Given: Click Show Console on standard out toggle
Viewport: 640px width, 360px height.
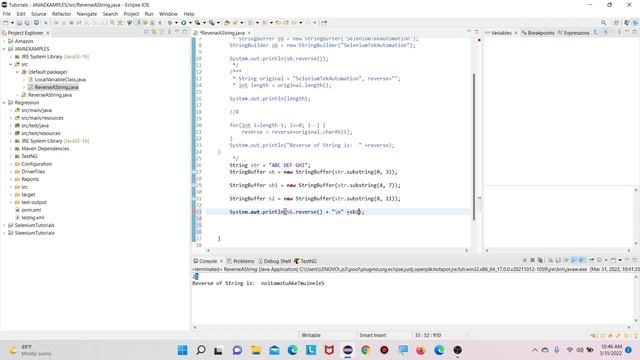Looking at the screenshot, I should (x=574, y=260).
